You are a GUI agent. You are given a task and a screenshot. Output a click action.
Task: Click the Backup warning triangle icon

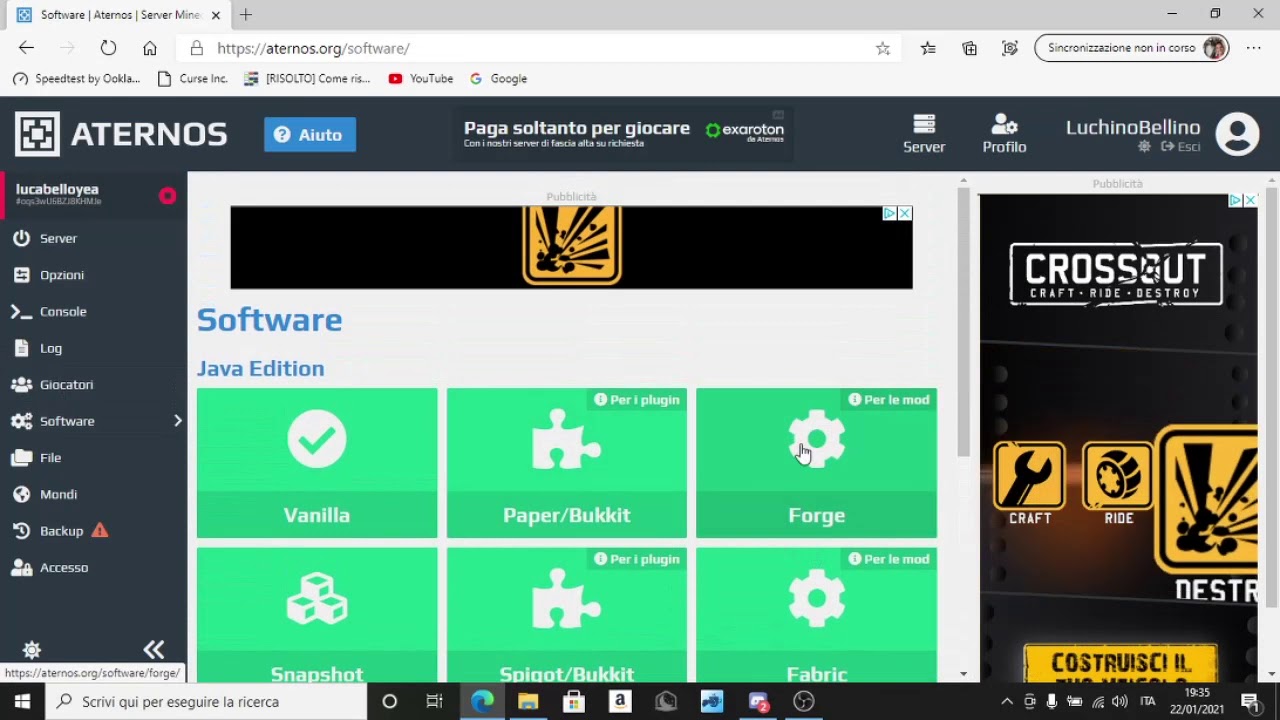(x=99, y=530)
